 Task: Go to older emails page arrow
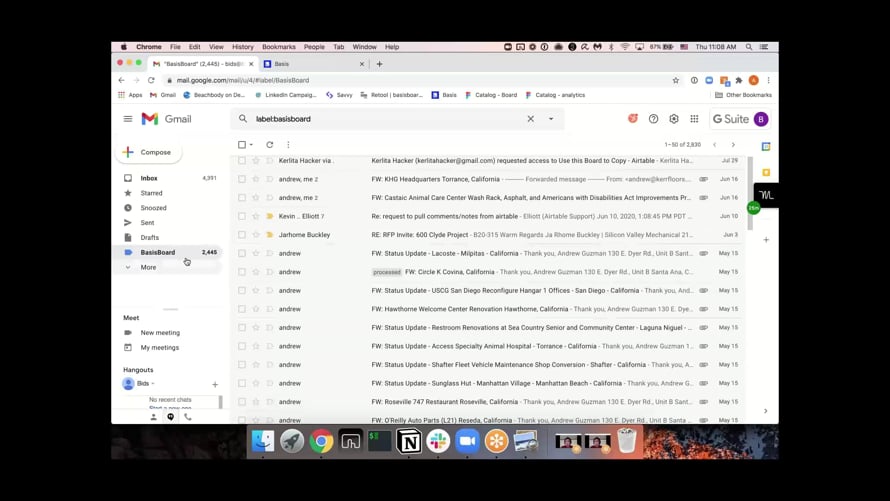point(733,145)
